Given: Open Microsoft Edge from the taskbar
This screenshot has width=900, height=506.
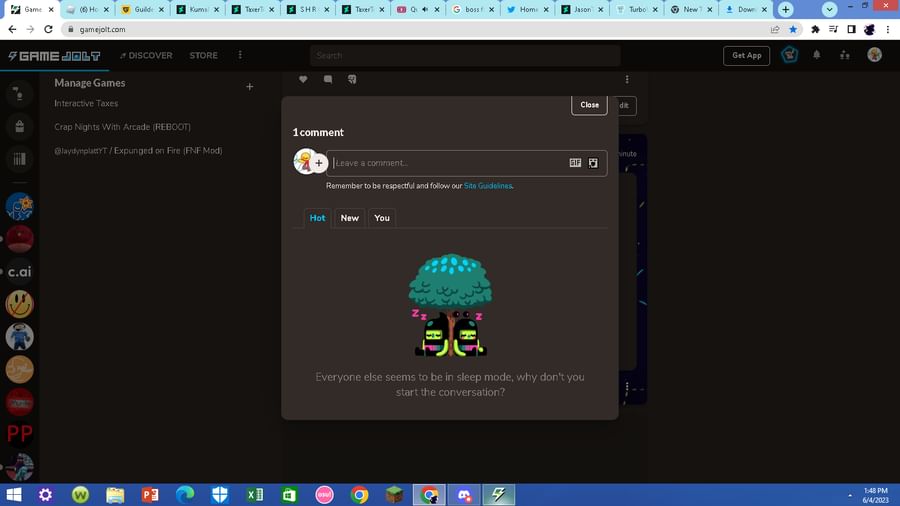Looking at the screenshot, I should 185,495.
